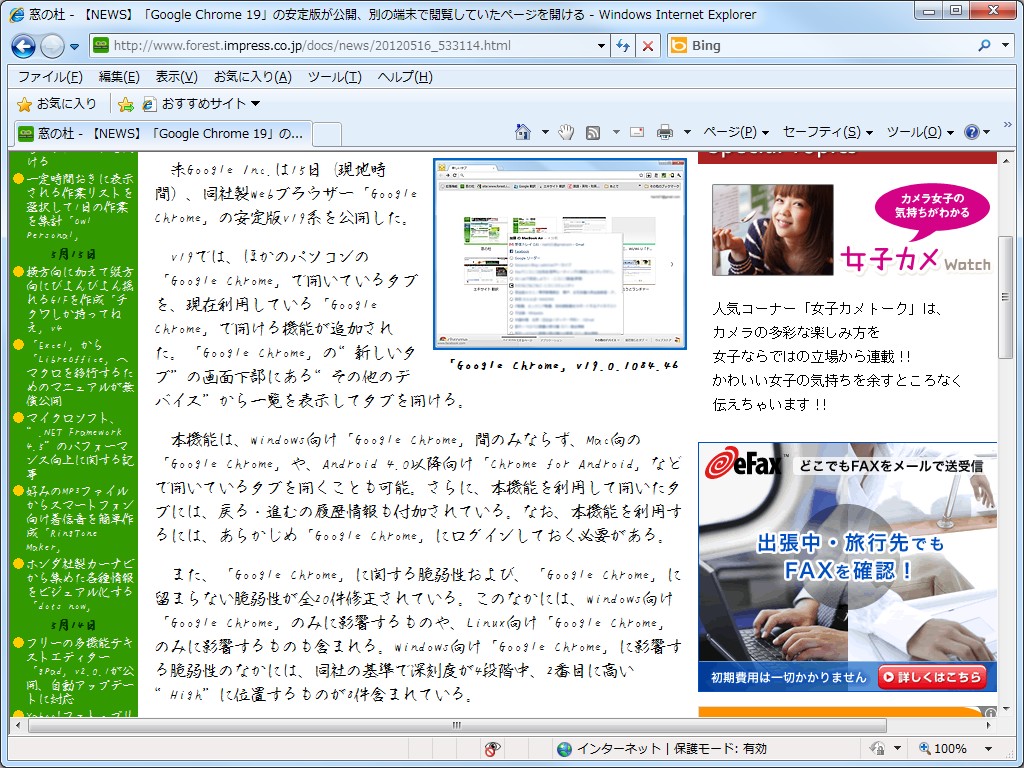Open the address bar history dropdown
This screenshot has height=768, width=1024.
[x=600, y=45]
